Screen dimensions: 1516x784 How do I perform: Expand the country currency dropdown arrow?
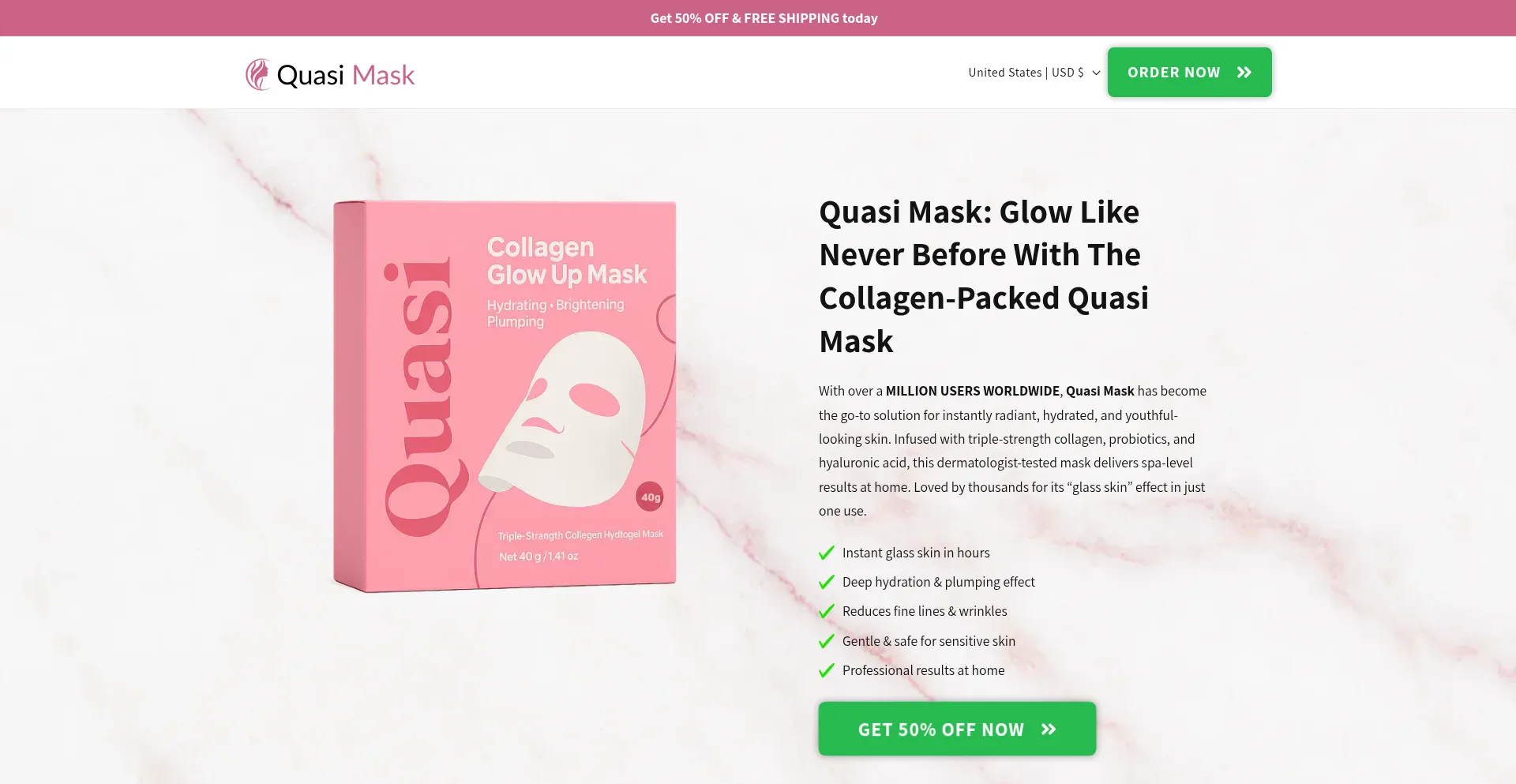click(x=1096, y=73)
